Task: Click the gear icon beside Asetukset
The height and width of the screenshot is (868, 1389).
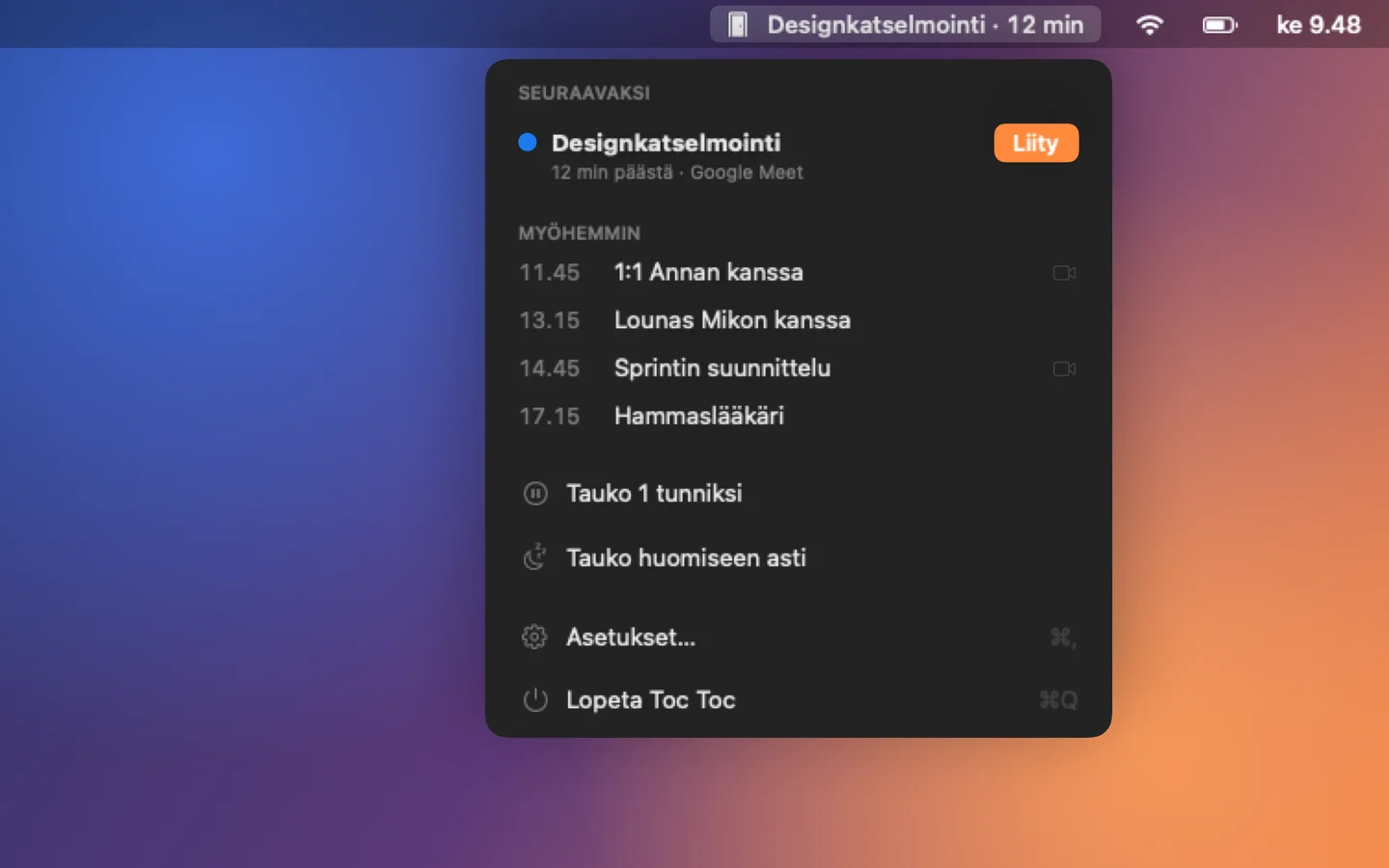Action: [x=534, y=637]
